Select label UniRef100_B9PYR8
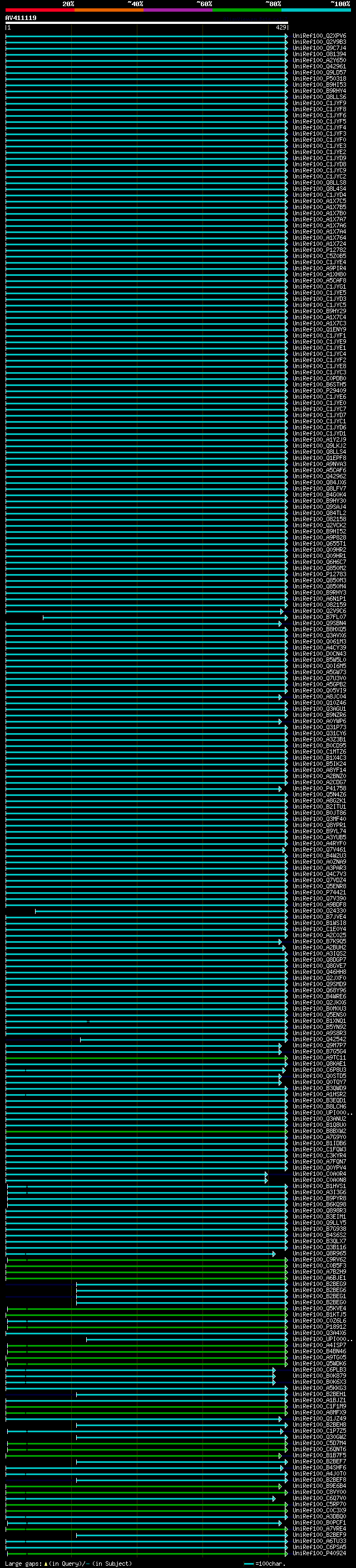 pos(319,1198)
